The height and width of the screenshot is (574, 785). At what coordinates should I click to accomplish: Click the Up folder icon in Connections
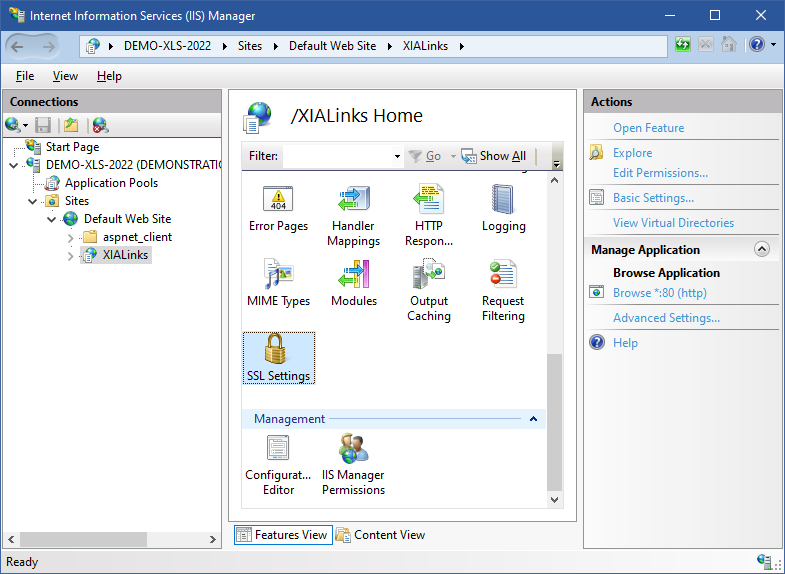point(71,125)
